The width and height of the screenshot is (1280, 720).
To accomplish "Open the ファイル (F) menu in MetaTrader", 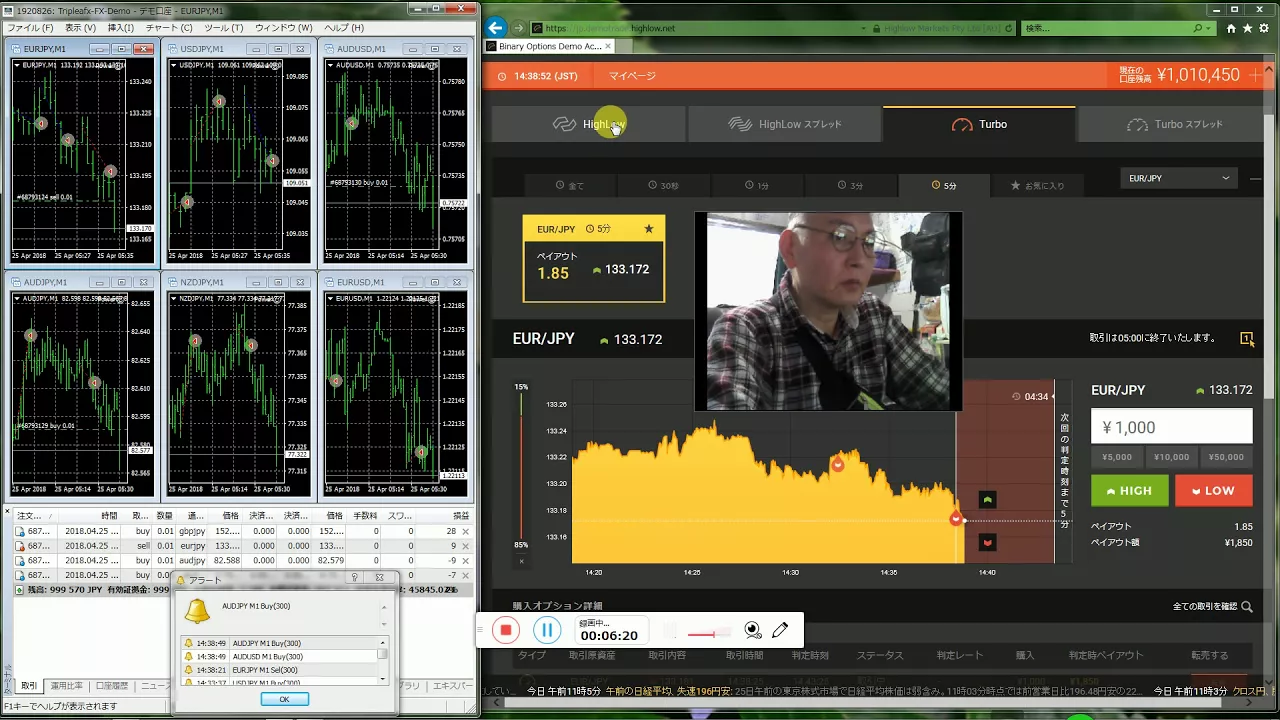I will (29, 28).
